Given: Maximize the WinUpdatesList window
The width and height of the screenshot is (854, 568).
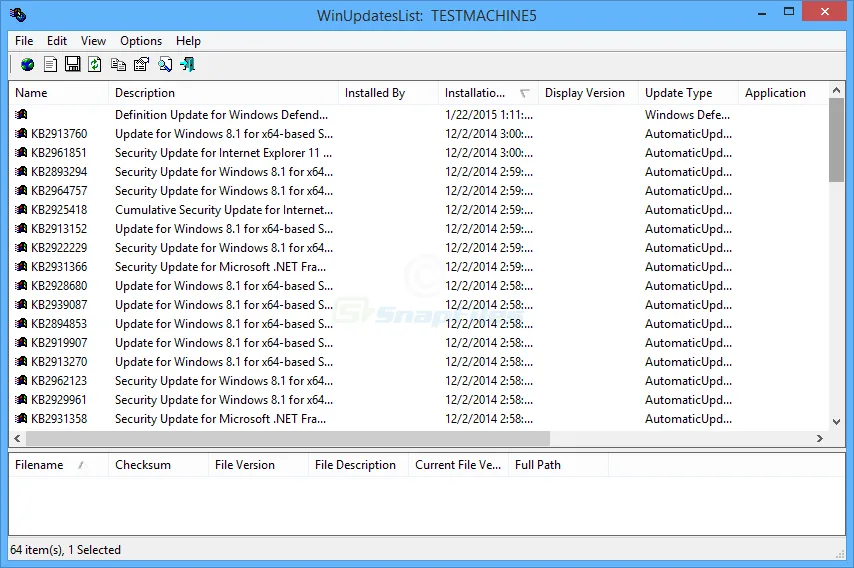Looking at the screenshot, I should pos(789,11).
